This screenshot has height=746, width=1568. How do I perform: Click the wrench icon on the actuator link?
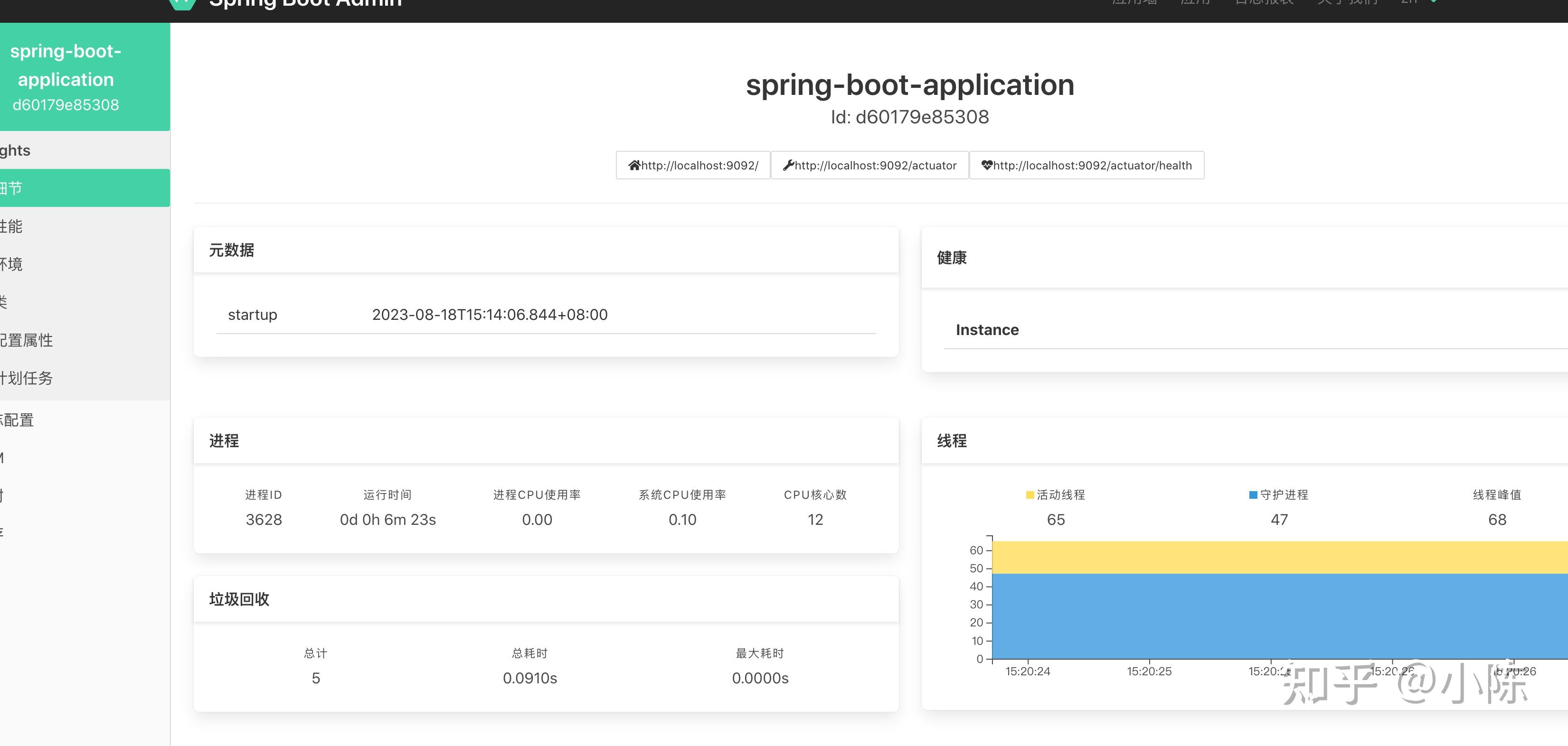point(788,165)
